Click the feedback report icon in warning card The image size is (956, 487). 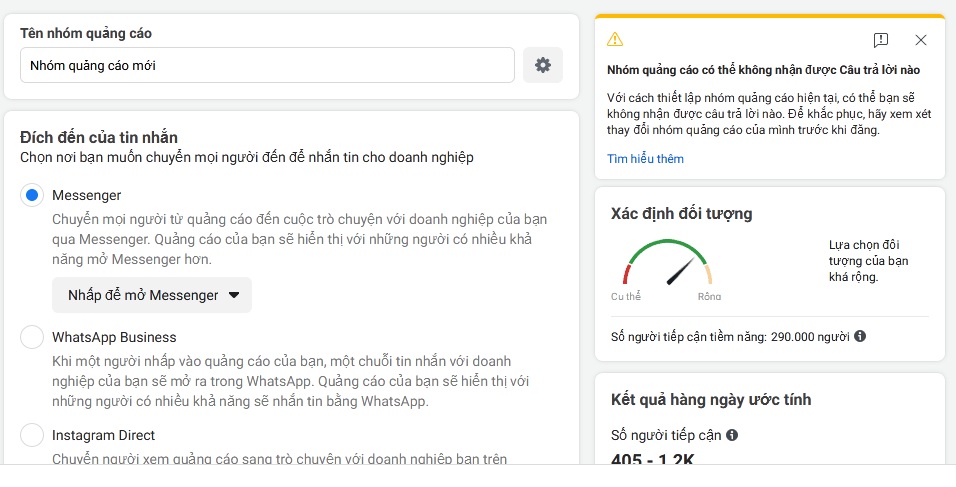(880, 40)
